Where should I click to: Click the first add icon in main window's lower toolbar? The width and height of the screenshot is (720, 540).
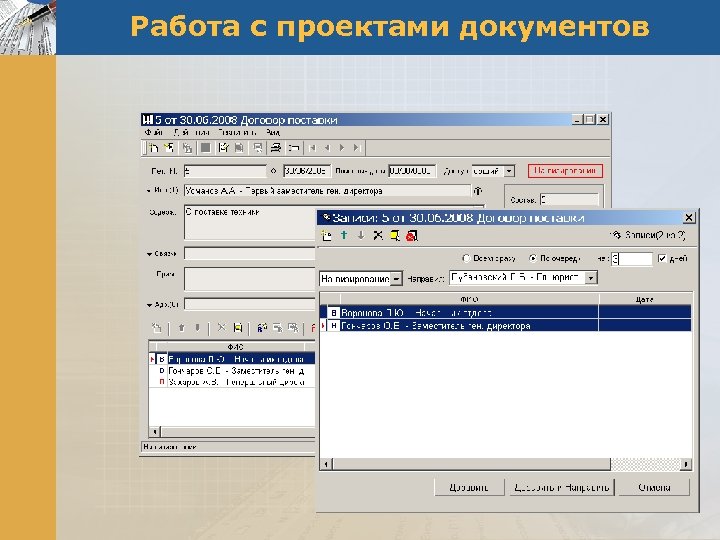[x=157, y=327]
